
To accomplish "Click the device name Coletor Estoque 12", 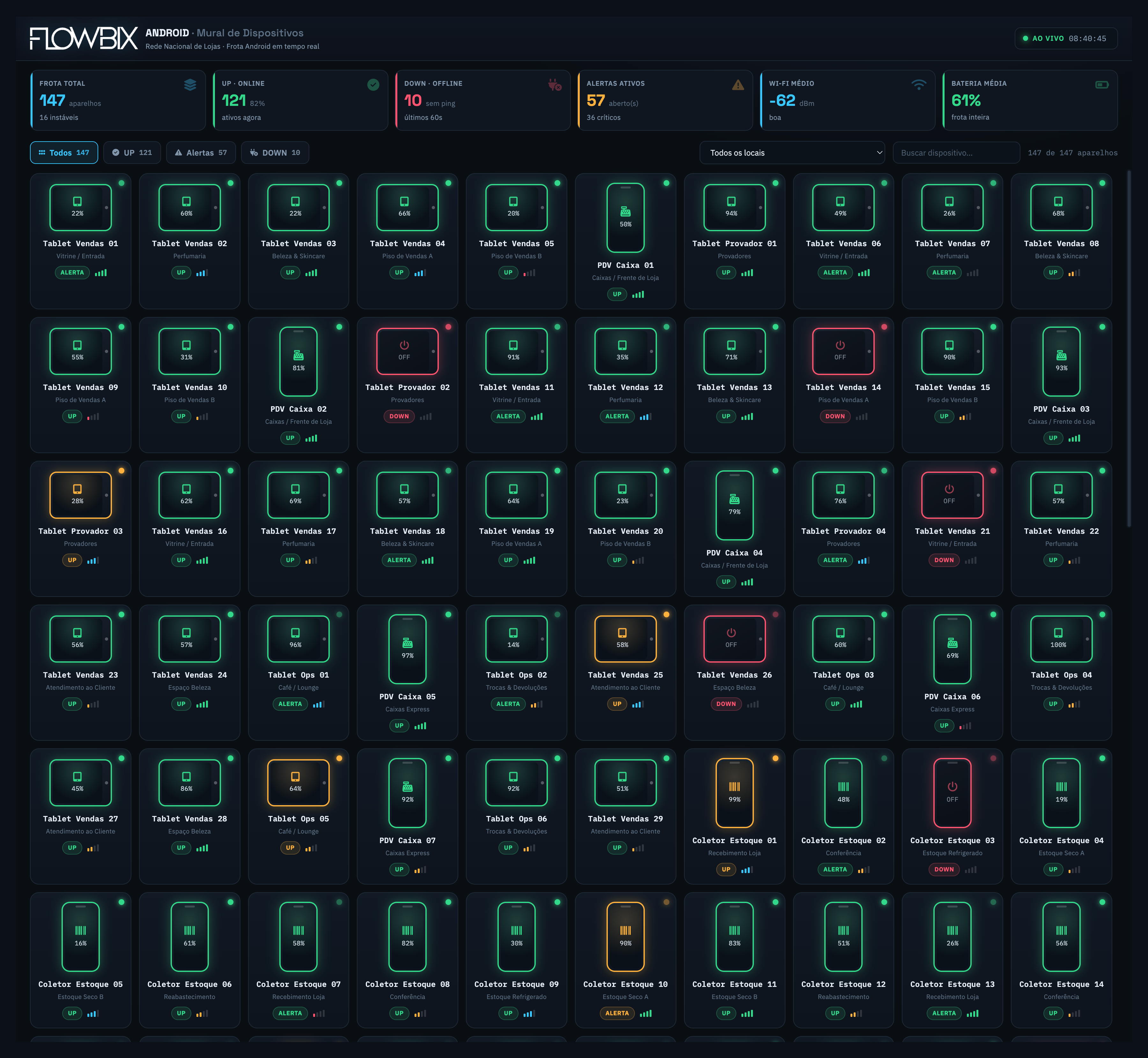I will [843, 984].
